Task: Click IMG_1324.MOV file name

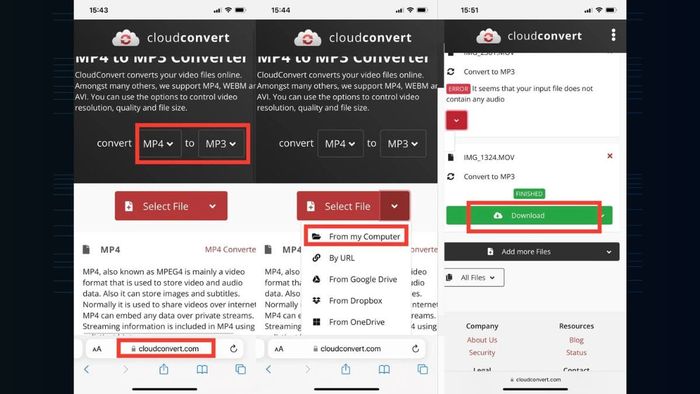Action: point(489,157)
